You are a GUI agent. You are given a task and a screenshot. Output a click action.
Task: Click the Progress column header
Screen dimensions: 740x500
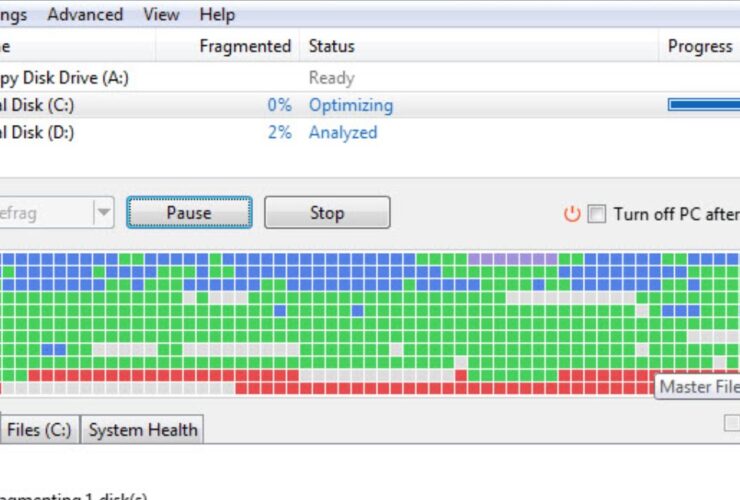(699, 46)
